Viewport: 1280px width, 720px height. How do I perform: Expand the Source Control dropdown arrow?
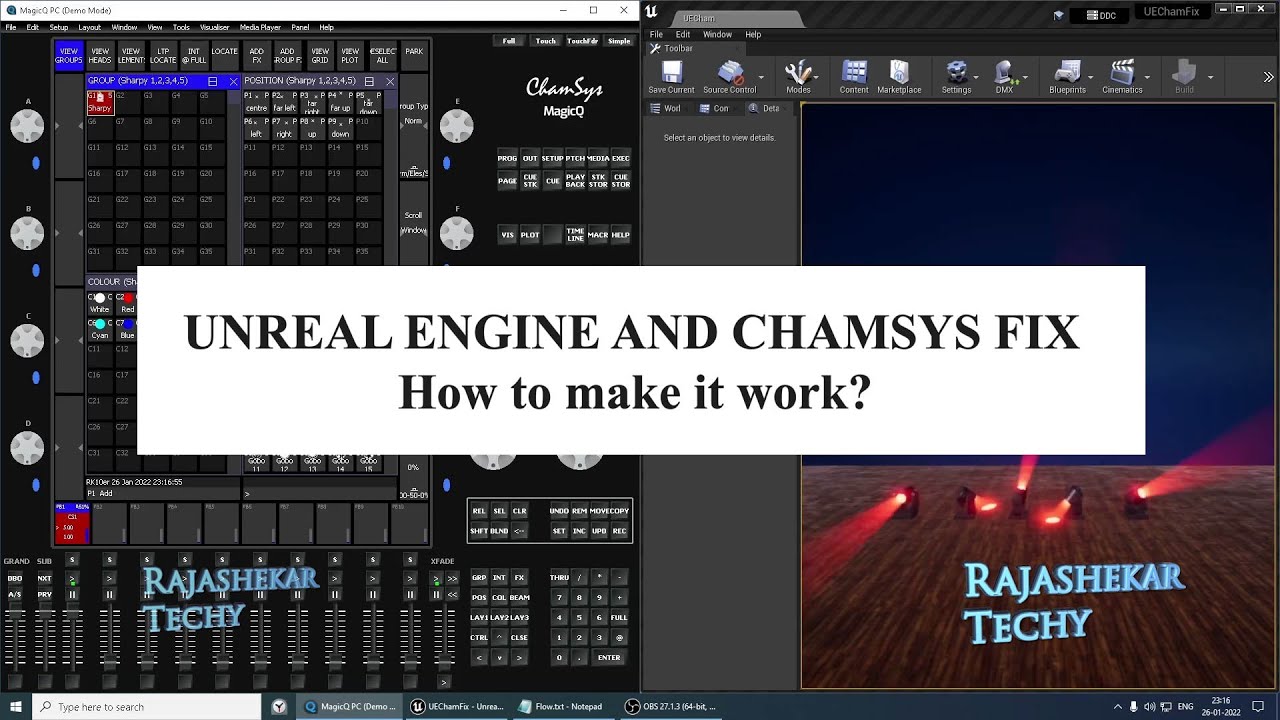tap(762, 77)
